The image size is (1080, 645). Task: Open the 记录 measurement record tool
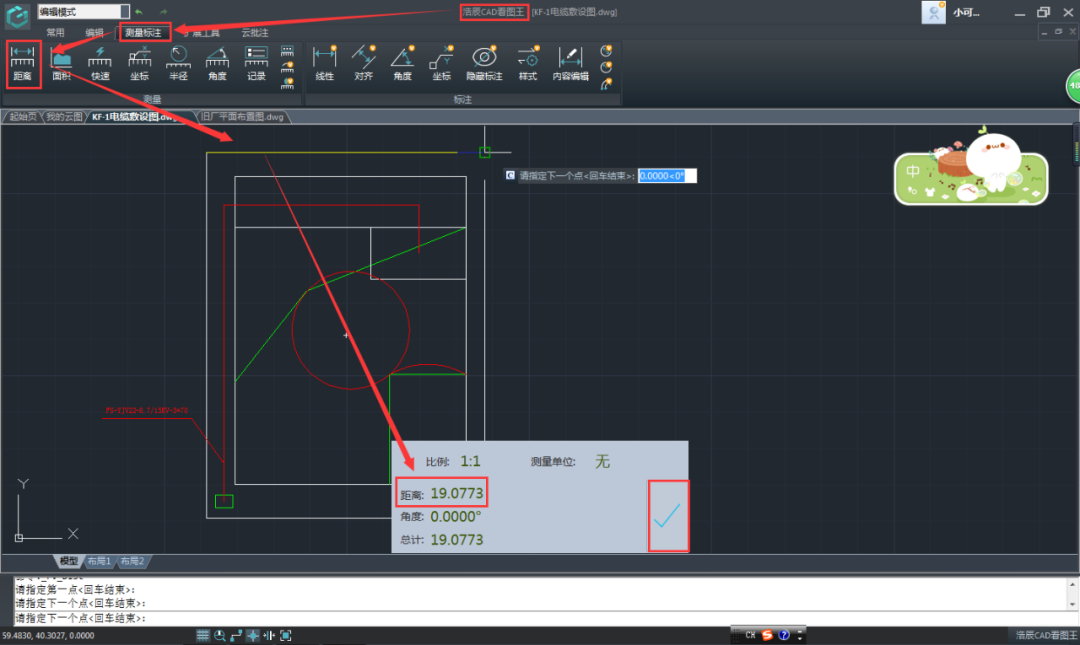pos(256,63)
